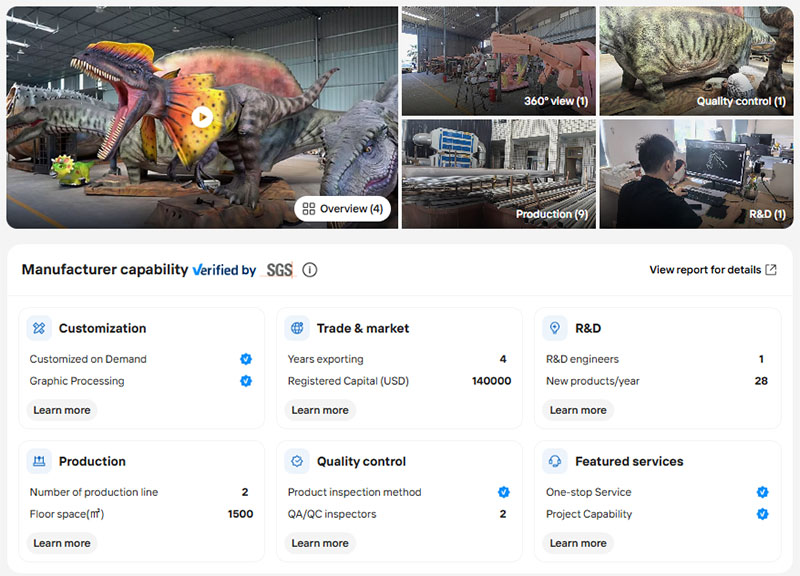Viewport: 800px width, 576px height.
Task: Click the QA/QC inspectors label
Action: (332, 514)
